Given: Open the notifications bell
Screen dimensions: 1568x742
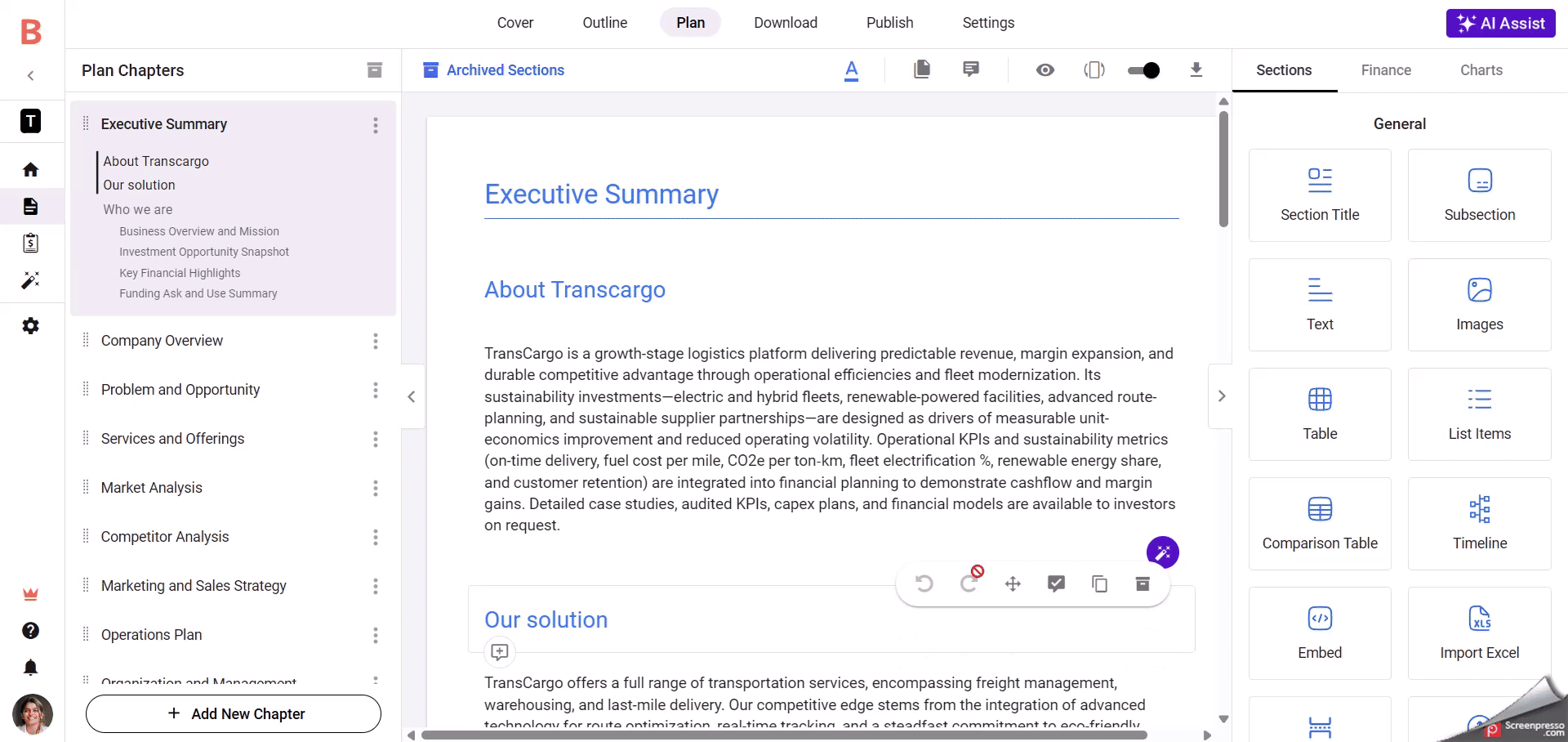Looking at the screenshot, I should pyautogui.click(x=31, y=668).
